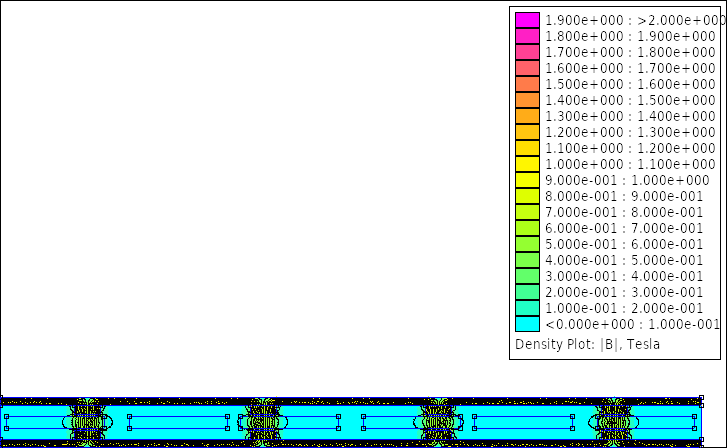
Task: Click the swatch for 8.000e-001 : 9.000e-001
Action: (x=527, y=196)
